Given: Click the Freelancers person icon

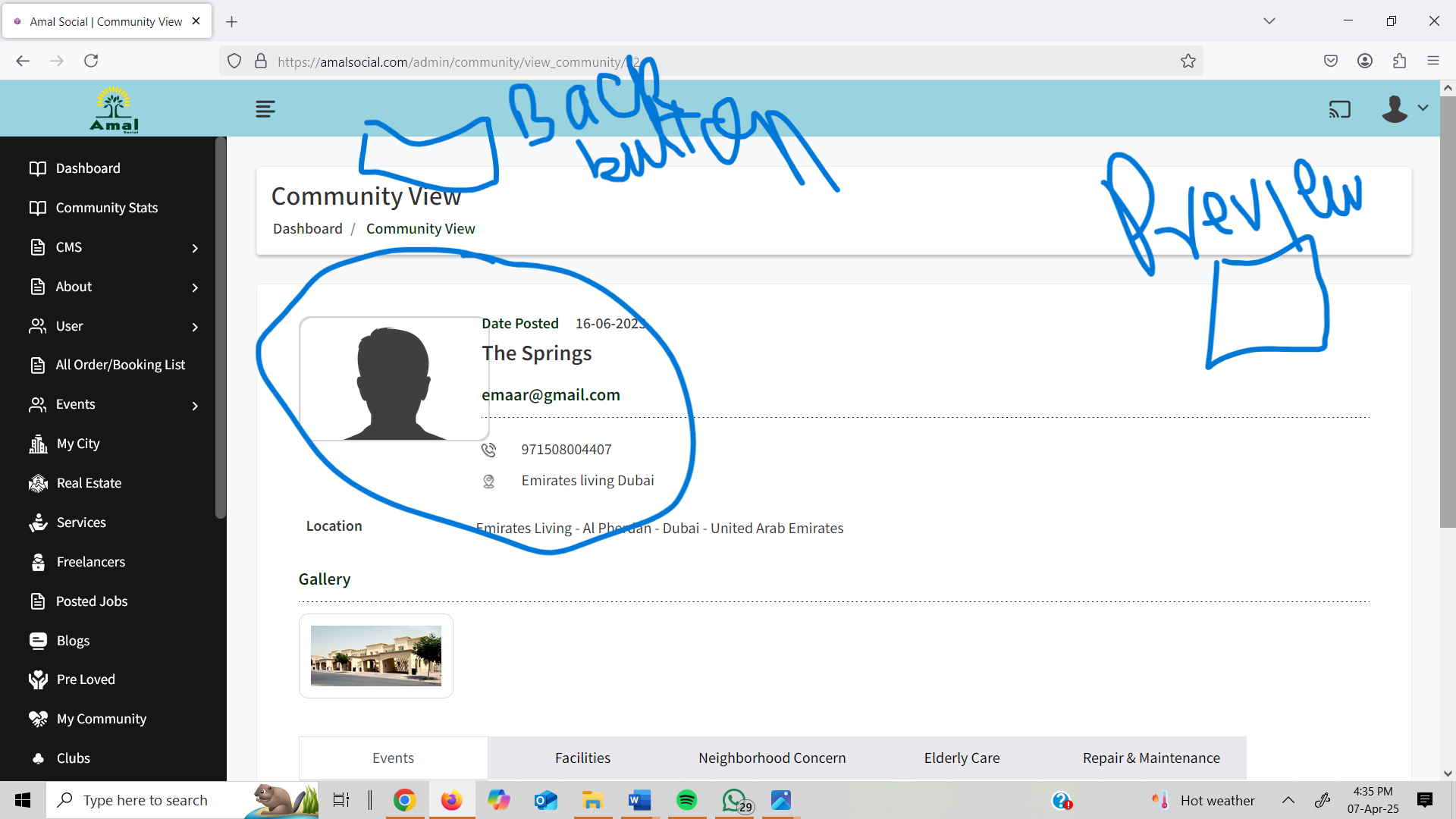Looking at the screenshot, I should point(38,562).
